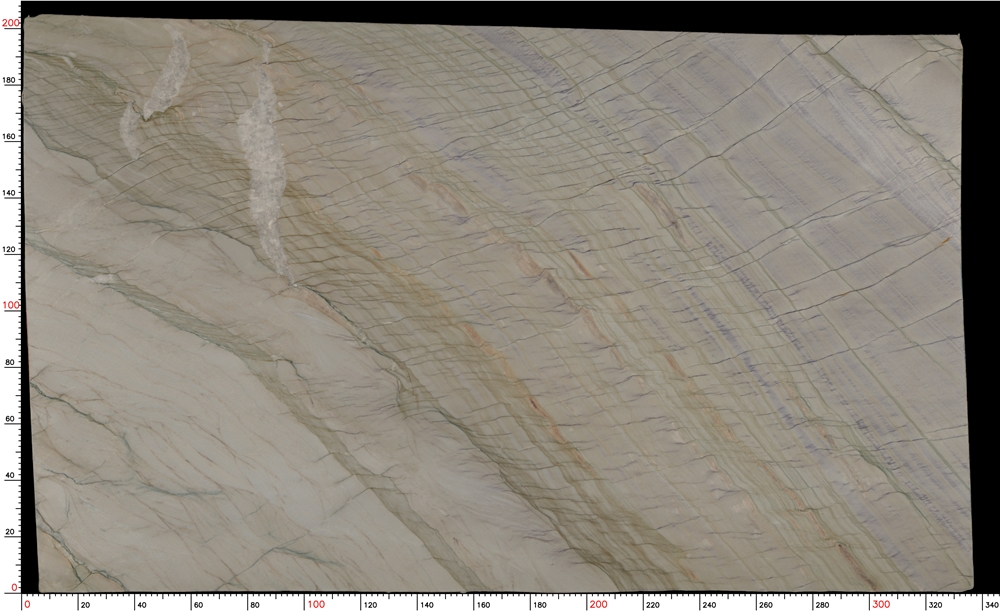
Task: Select red '100' on the vertical ruler
Action: click(11, 305)
